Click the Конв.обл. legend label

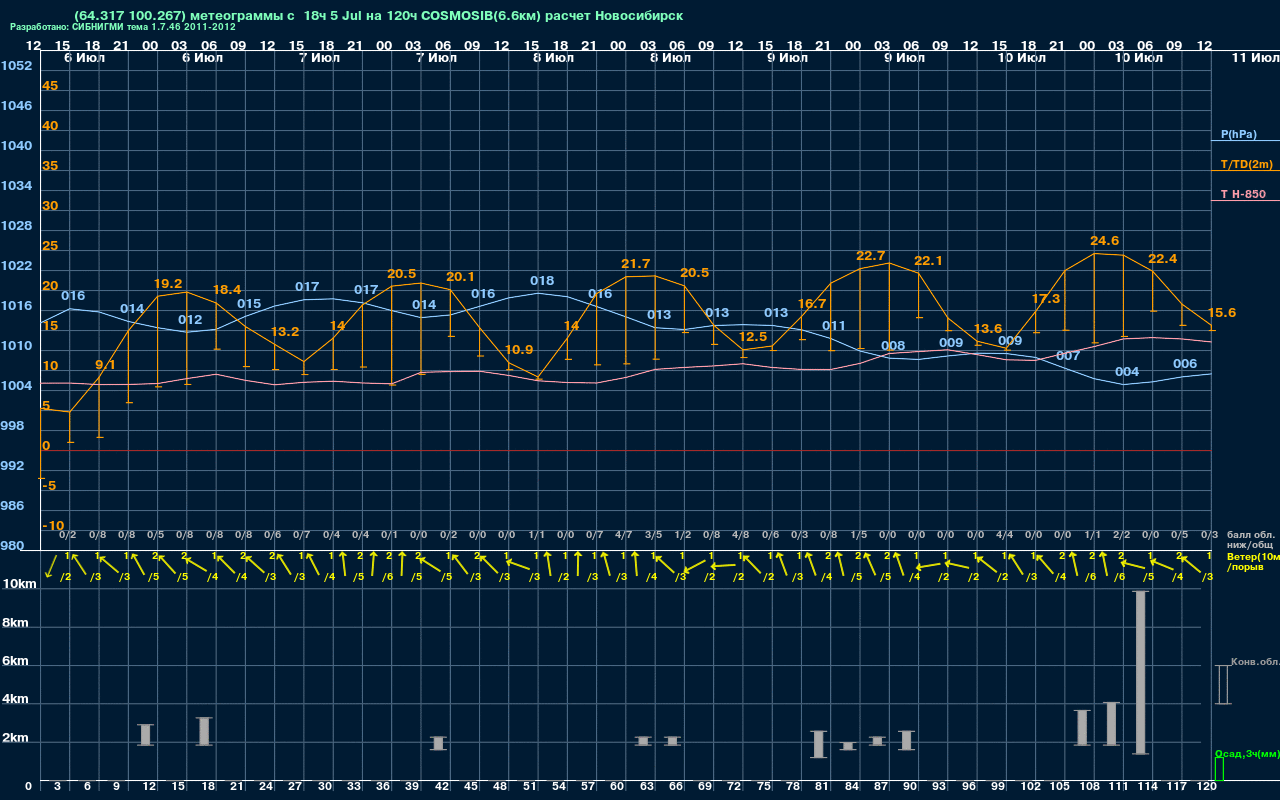(x=1255, y=662)
